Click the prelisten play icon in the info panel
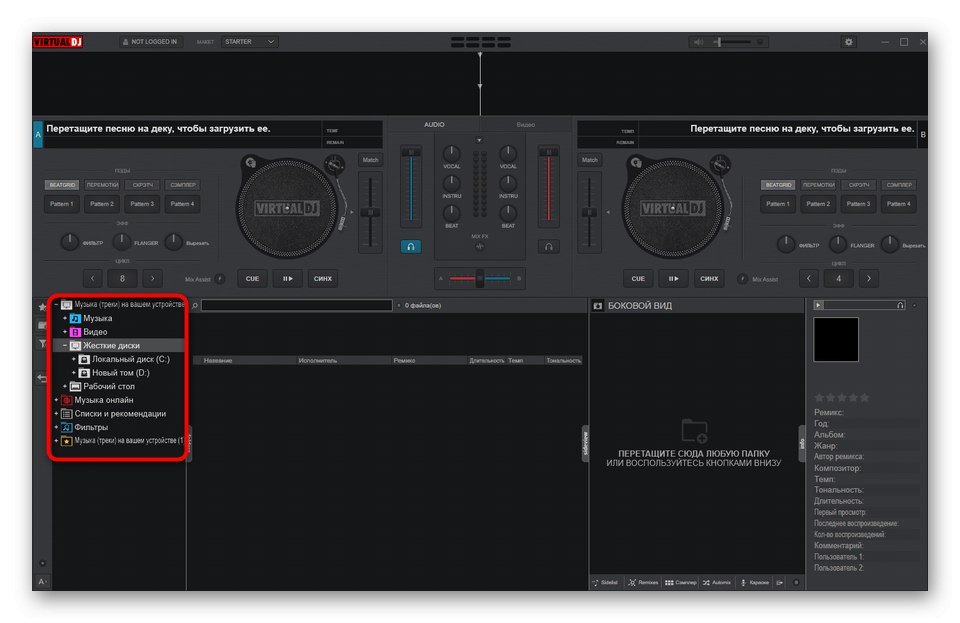Viewport: 960px width, 623px height. [818, 305]
